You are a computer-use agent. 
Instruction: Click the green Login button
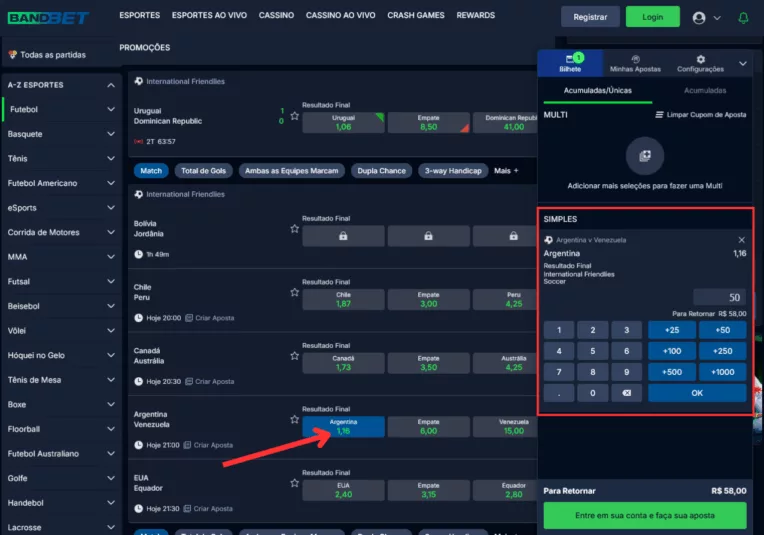pyautogui.click(x=652, y=17)
